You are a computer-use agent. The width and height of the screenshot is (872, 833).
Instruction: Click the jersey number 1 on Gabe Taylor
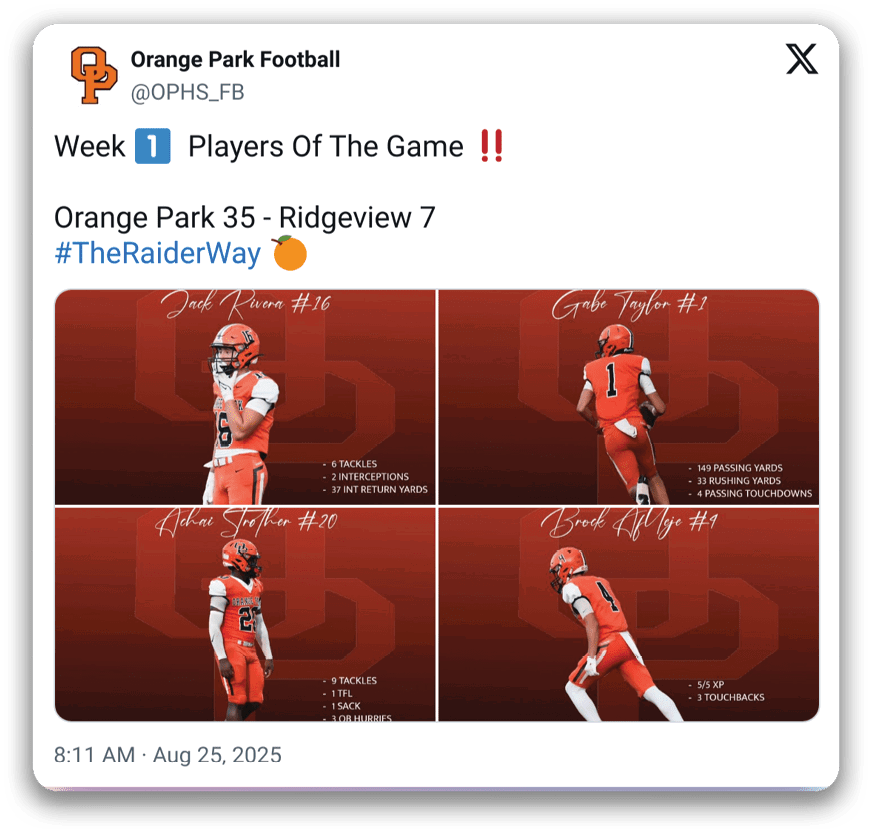pos(611,380)
